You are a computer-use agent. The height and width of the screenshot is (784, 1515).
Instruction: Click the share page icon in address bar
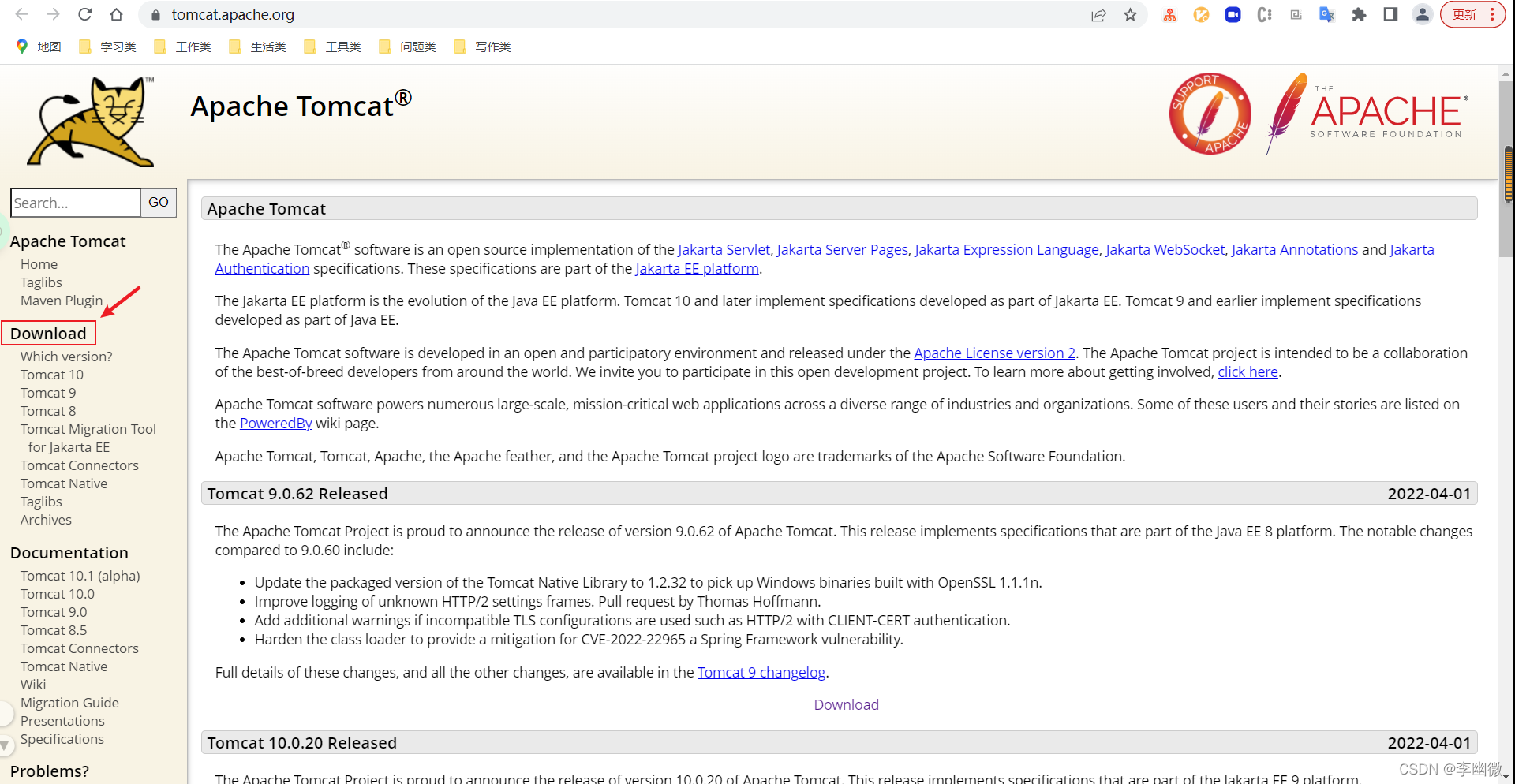point(1098,15)
